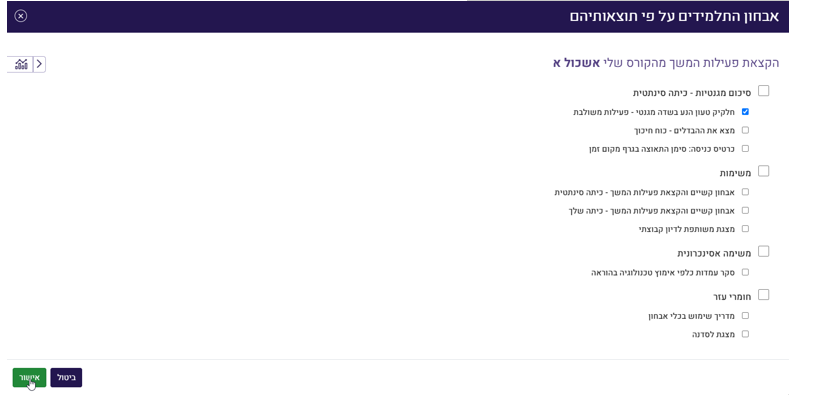The image size is (824, 395).
Task: Click the מדריך שימוש בכלי אבחון label
Action: tap(692, 317)
